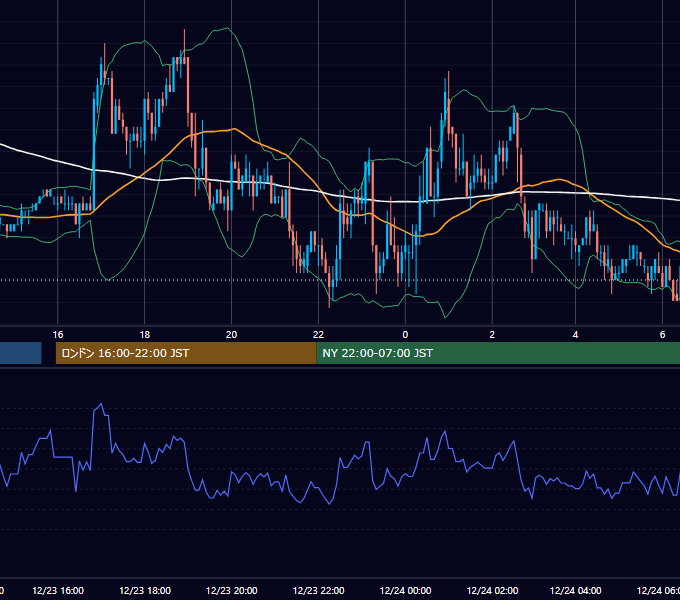Click the 12/23 18:00 time label
This screenshot has width=680, height=600.
145,590
